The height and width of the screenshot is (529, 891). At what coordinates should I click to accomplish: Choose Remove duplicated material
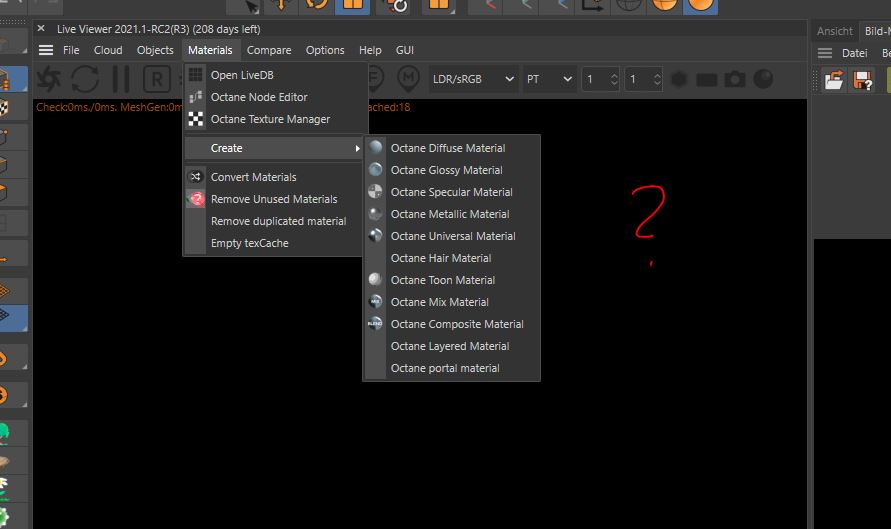pyautogui.click(x=274, y=222)
